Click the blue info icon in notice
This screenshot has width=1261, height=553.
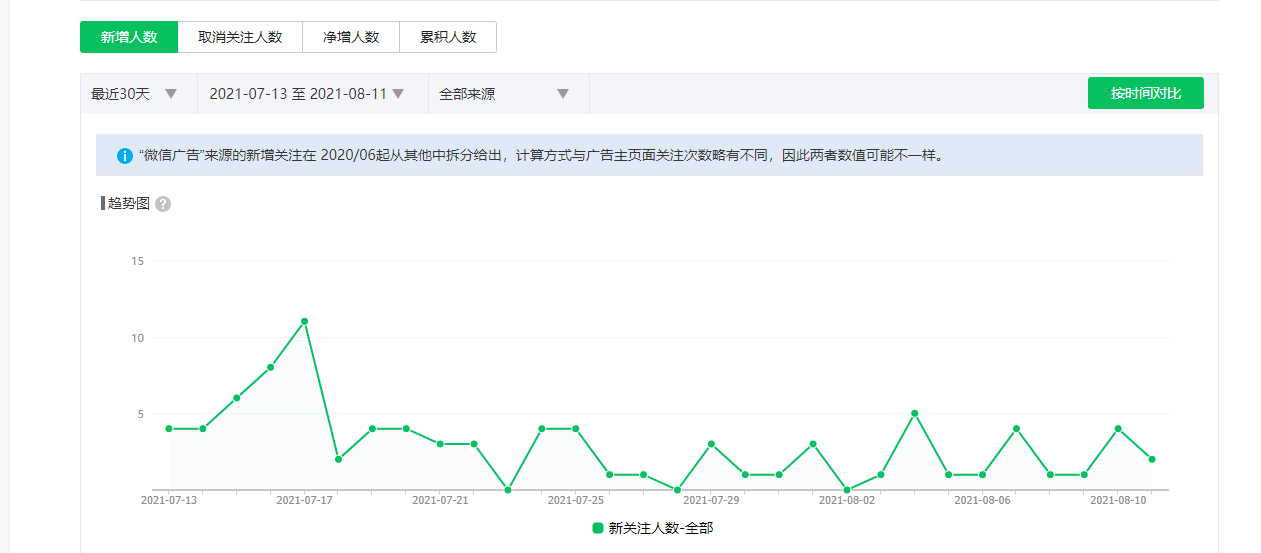tap(125, 156)
